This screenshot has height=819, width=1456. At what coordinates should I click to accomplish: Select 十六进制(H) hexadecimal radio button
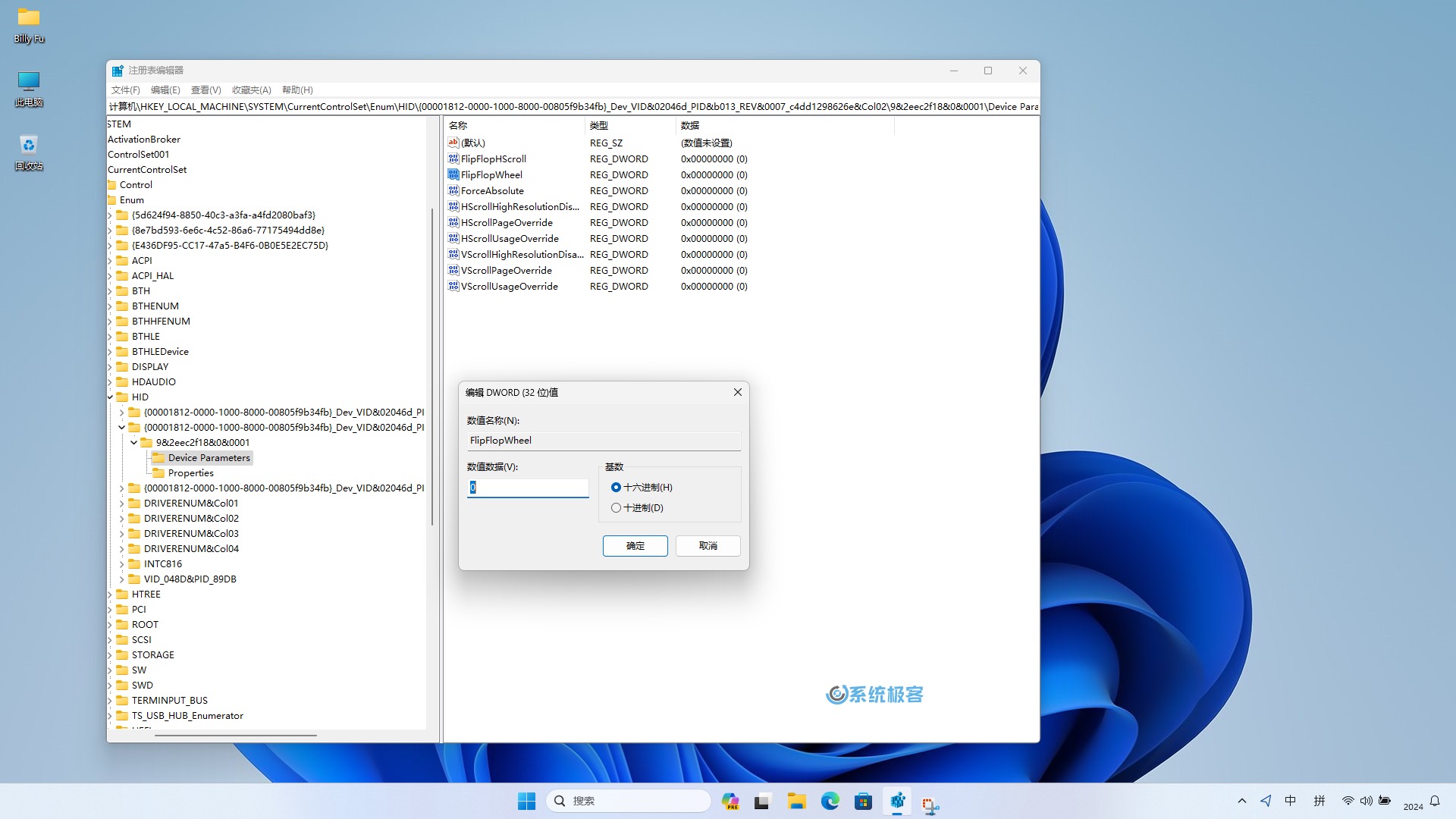(x=616, y=488)
